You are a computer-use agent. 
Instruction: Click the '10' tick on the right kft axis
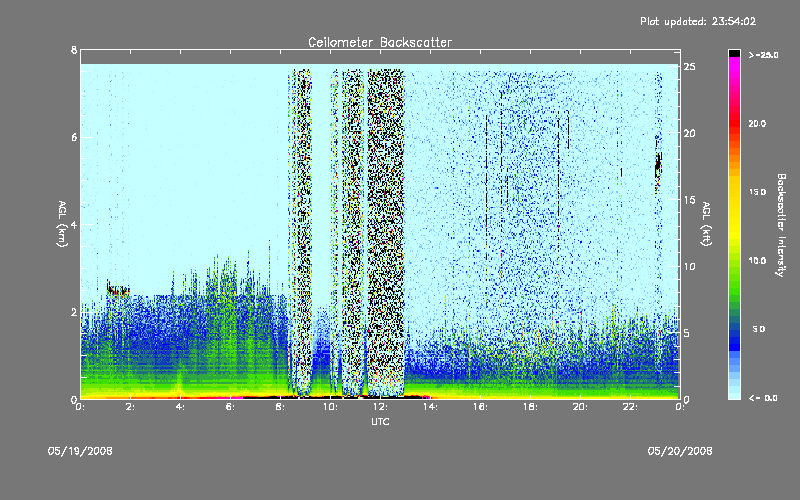tap(689, 266)
